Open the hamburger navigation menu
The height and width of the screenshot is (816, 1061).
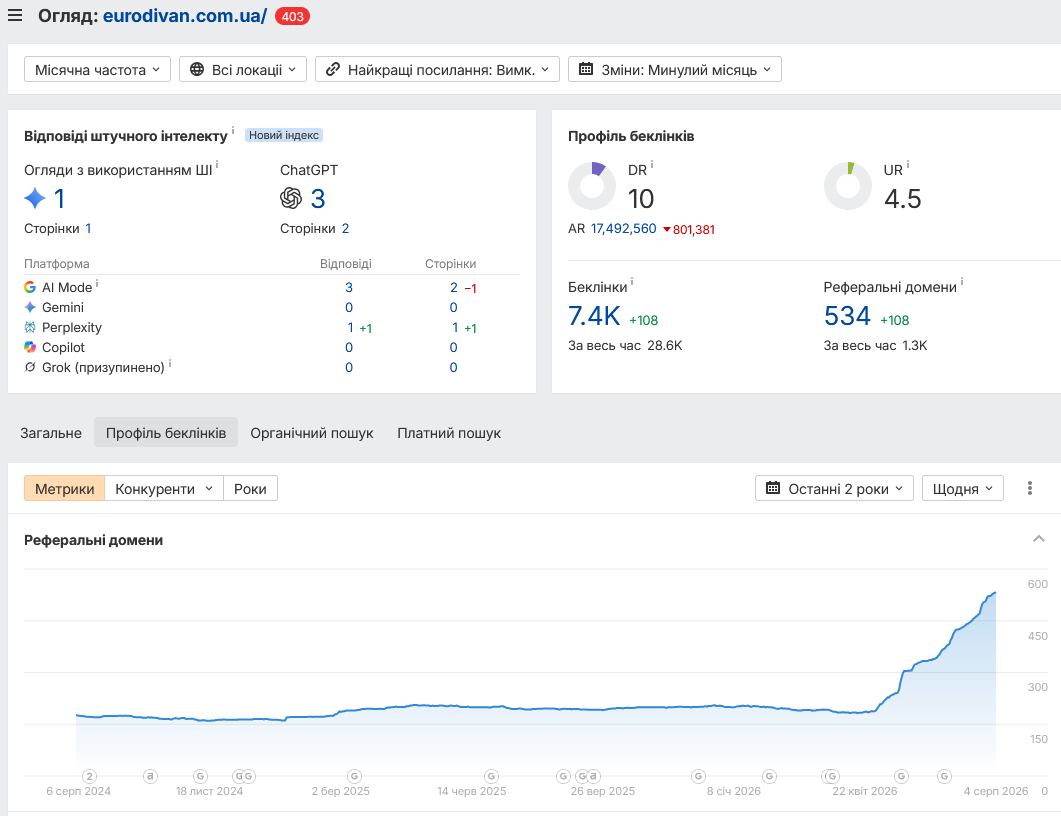click(x=15, y=16)
